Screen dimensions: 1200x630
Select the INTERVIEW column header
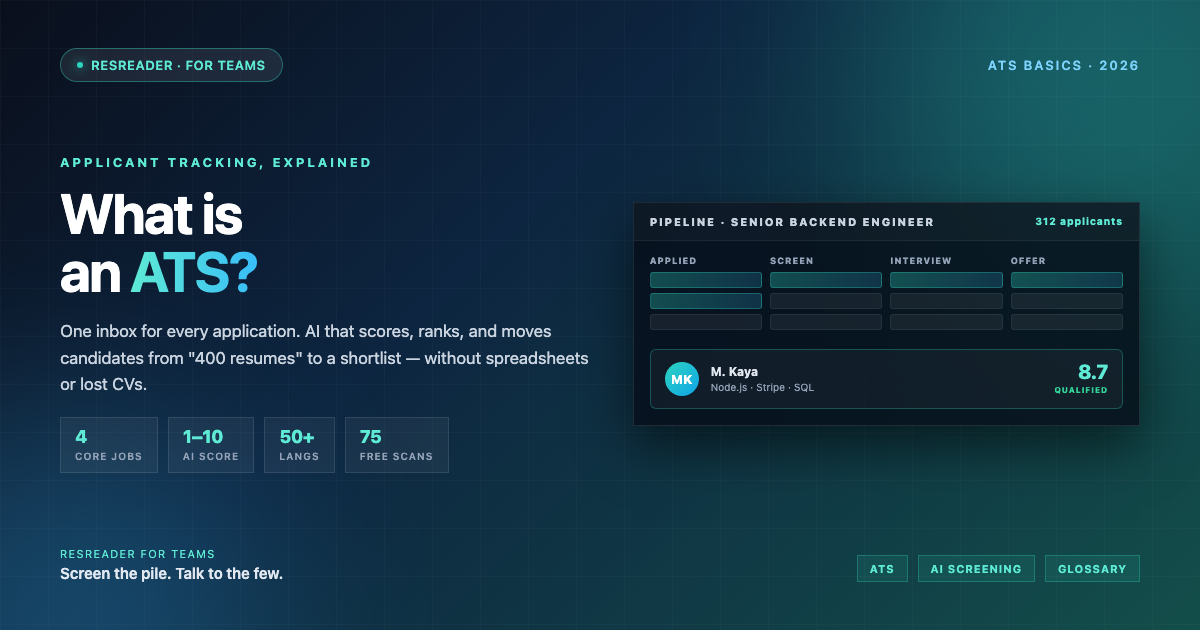pos(921,261)
